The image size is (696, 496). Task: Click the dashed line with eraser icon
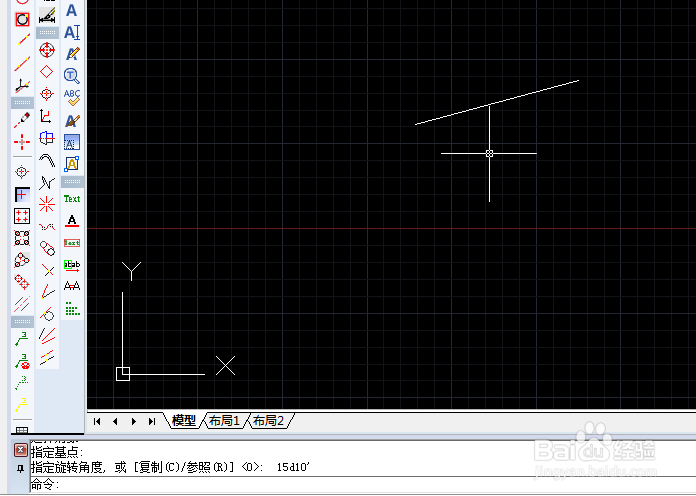[22, 120]
